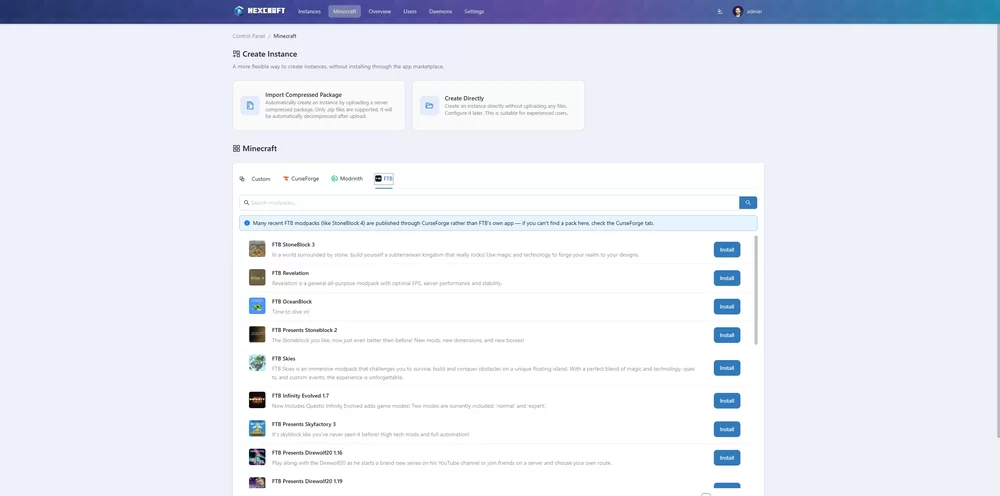Focus the Search modpacks input field
Image resolution: width=1000 pixels, height=496 pixels.
[489, 203]
